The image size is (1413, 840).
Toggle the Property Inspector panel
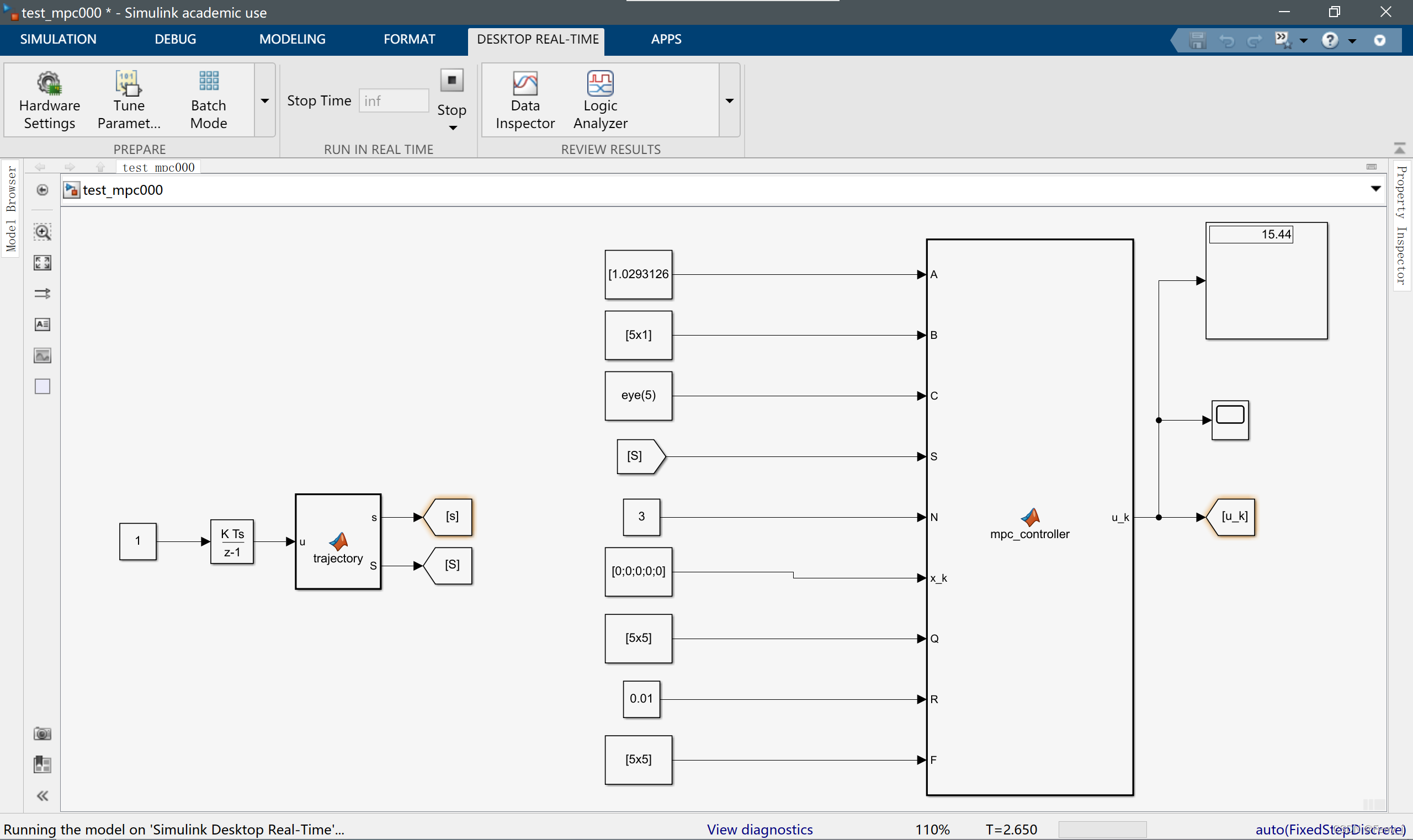pos(1401,225)
